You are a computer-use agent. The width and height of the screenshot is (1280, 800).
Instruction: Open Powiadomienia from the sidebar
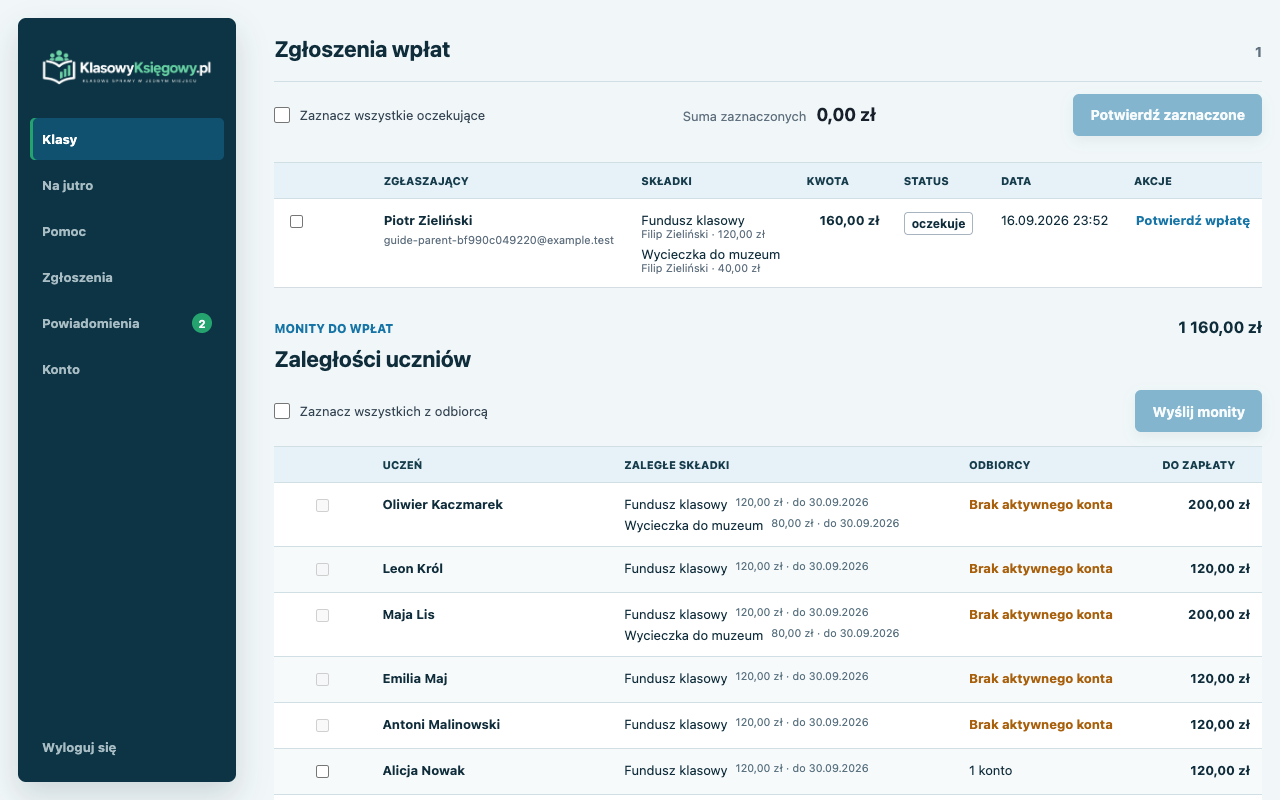(127, 323)
